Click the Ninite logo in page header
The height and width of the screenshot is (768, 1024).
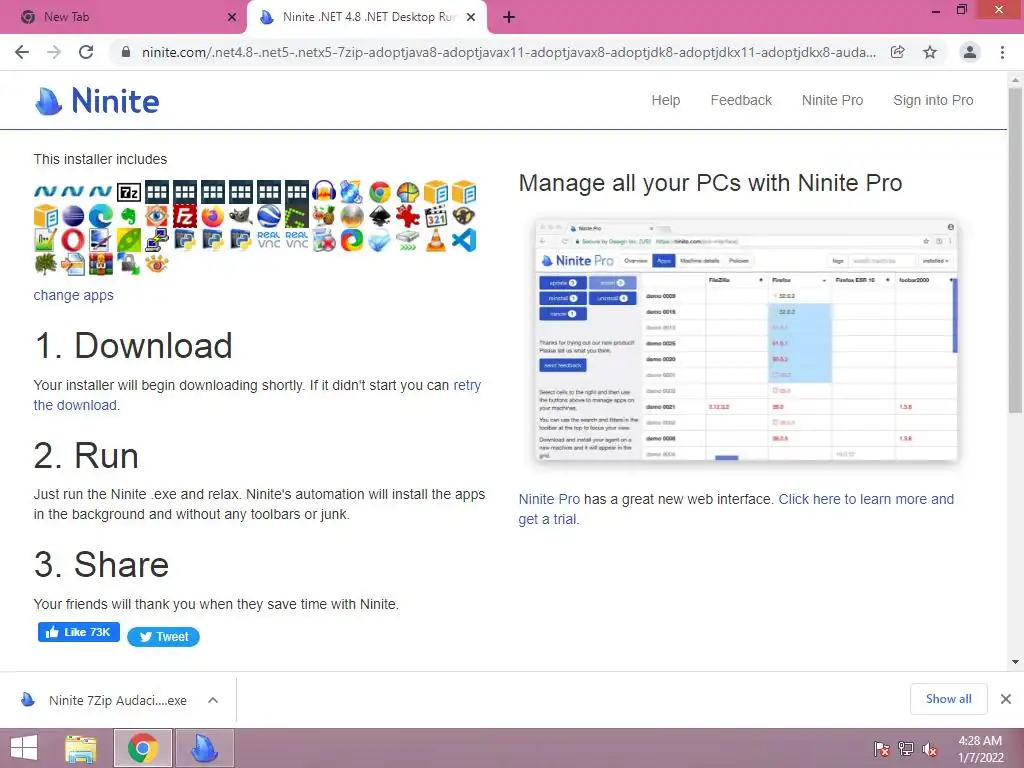click(97, 101)
